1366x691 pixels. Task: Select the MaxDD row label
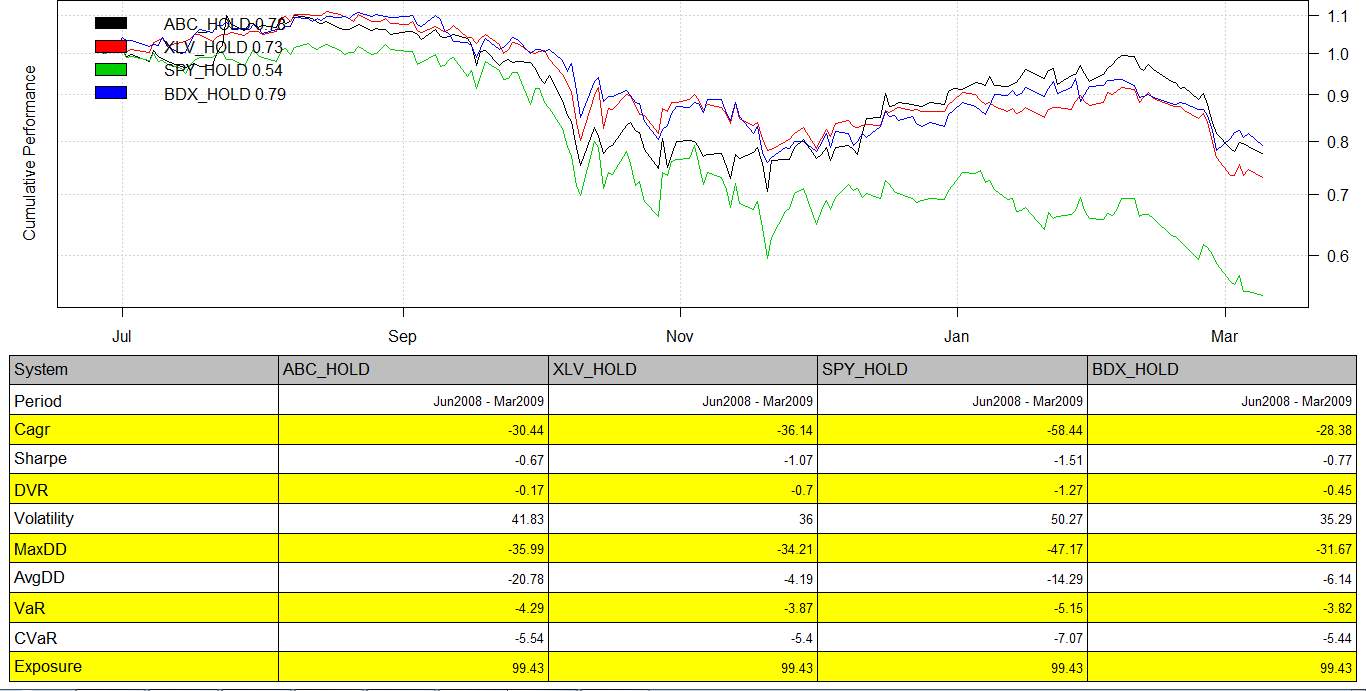(x=40, y=548)
